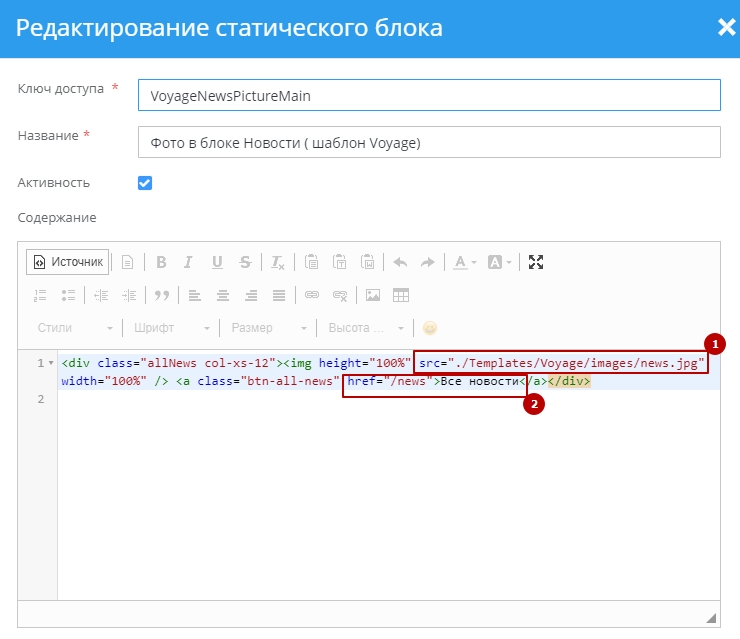Open the text color picker

point(464,262)
